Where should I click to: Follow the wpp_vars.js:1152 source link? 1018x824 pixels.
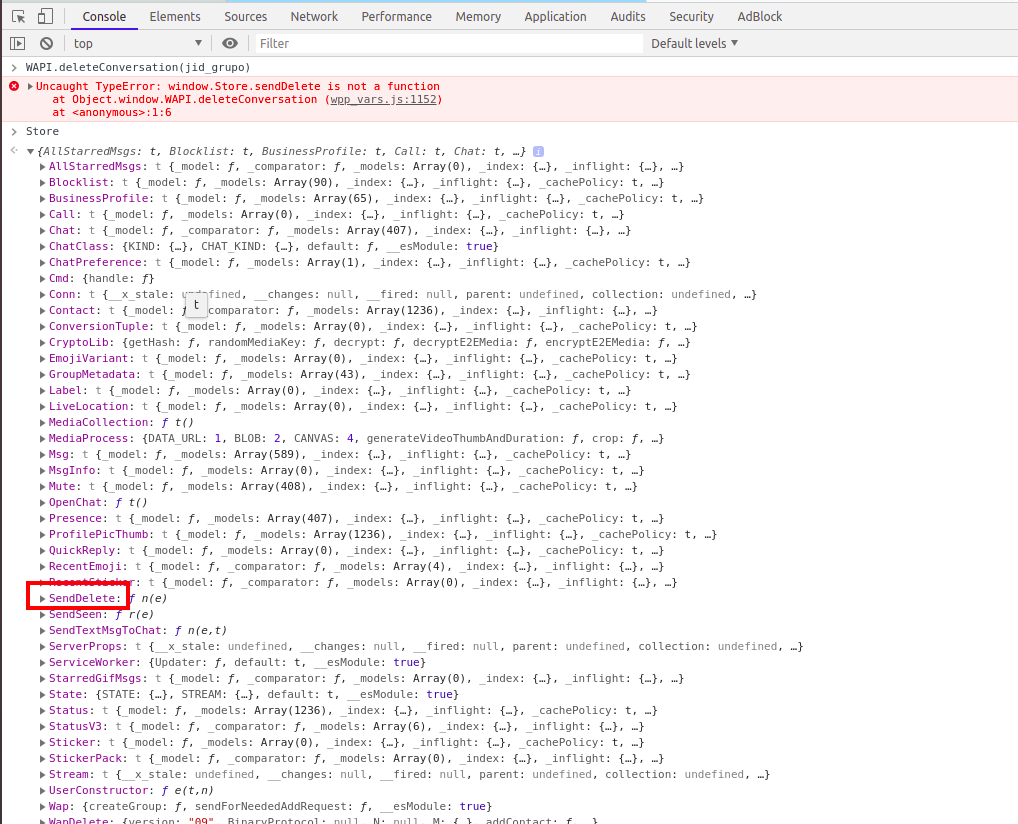coord(384,99)
